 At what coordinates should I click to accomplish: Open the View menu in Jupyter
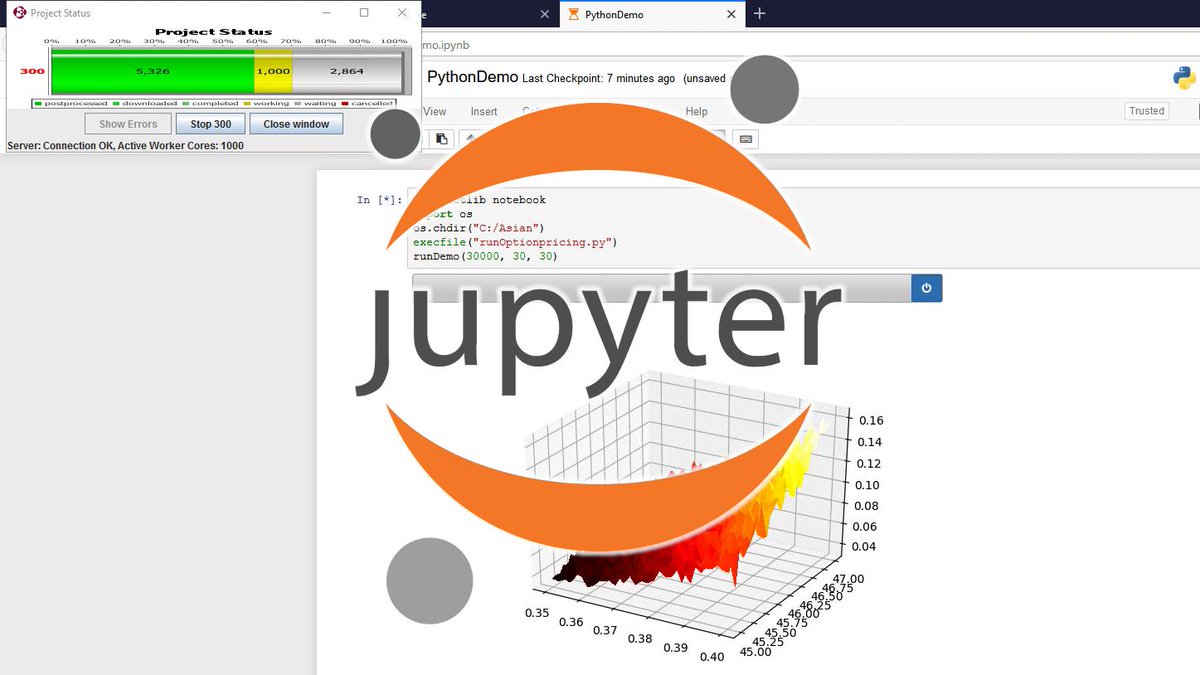(435, 112)
